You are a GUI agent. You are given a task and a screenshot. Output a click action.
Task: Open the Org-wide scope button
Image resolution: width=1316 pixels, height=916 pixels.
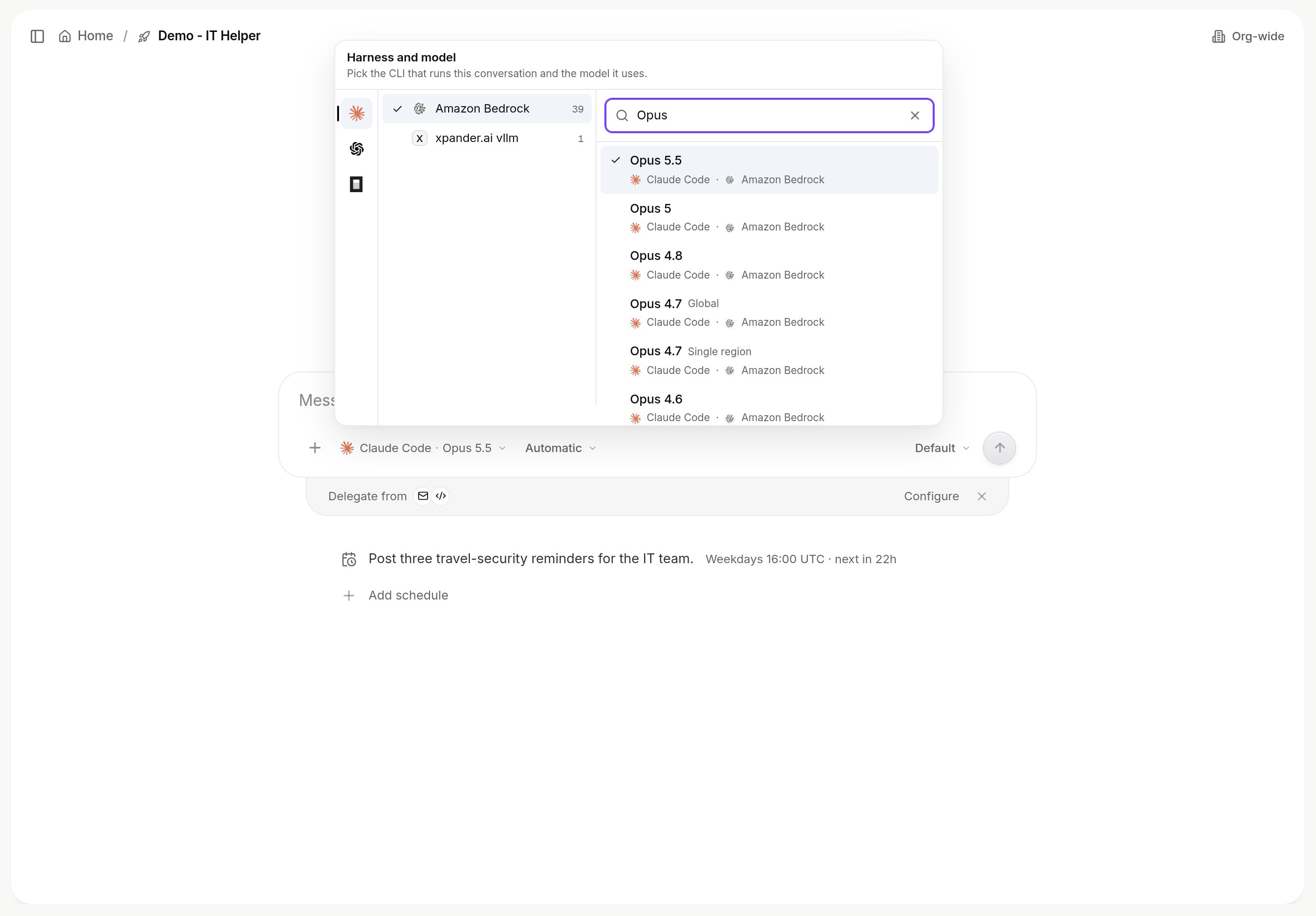1248,36
